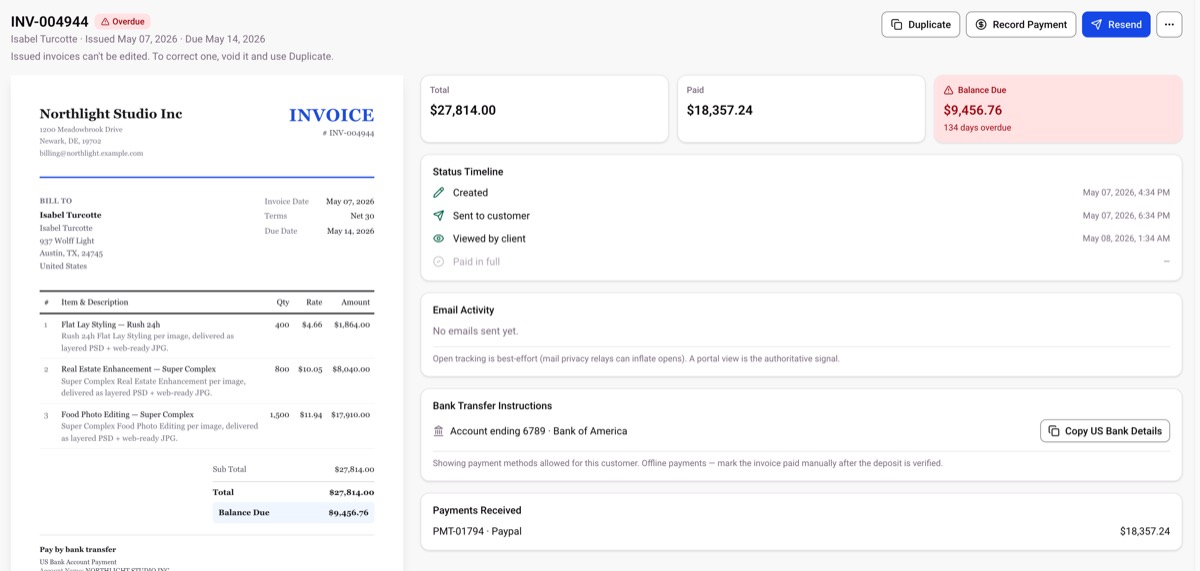Click the $17,910.00 line amount
The image size is (1200, 571).
[x=350, y=414]
